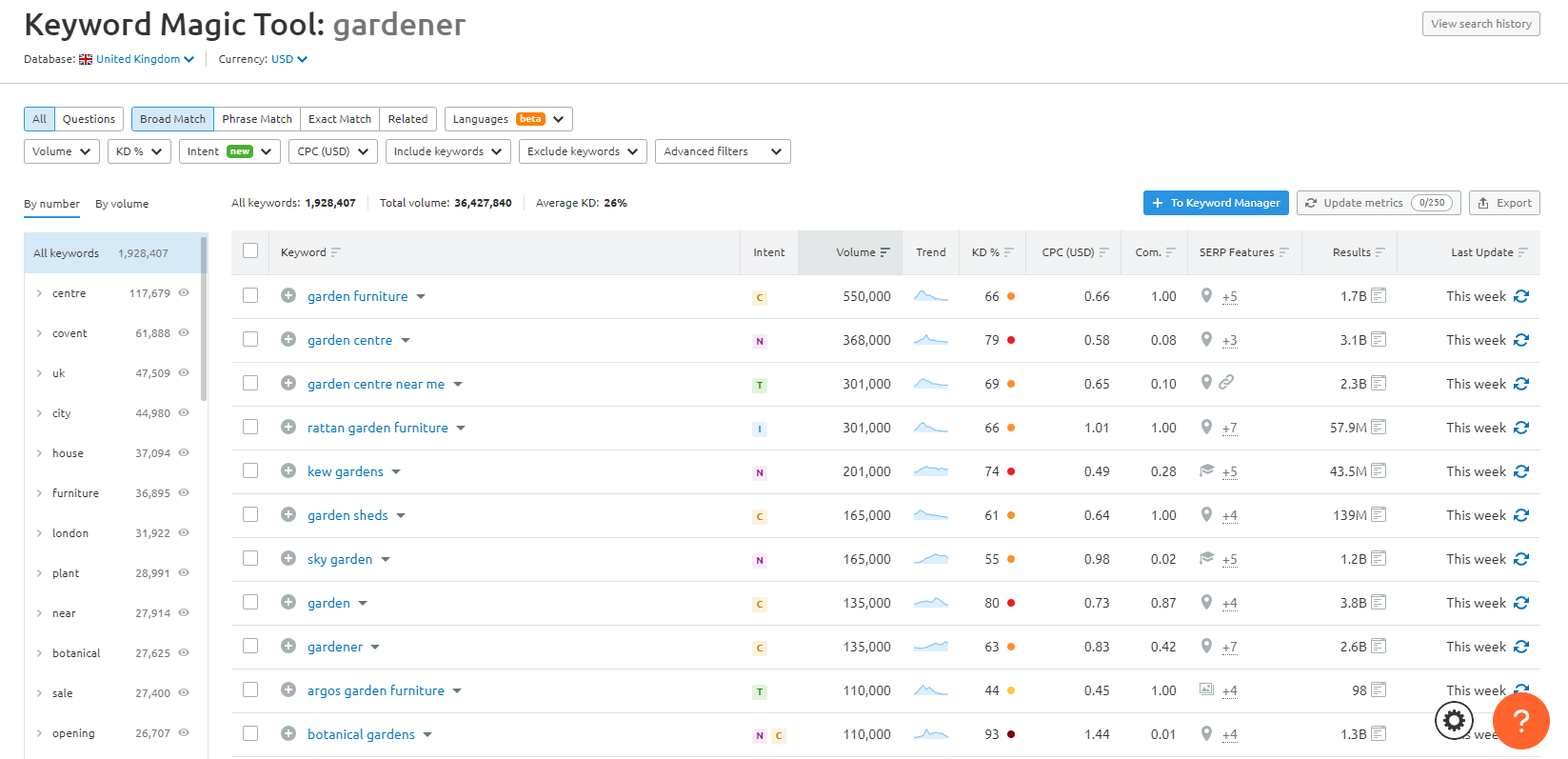The image size is (1568, 759).
Task: View SERP page for sky garden results
Action: click(1379, 559)
